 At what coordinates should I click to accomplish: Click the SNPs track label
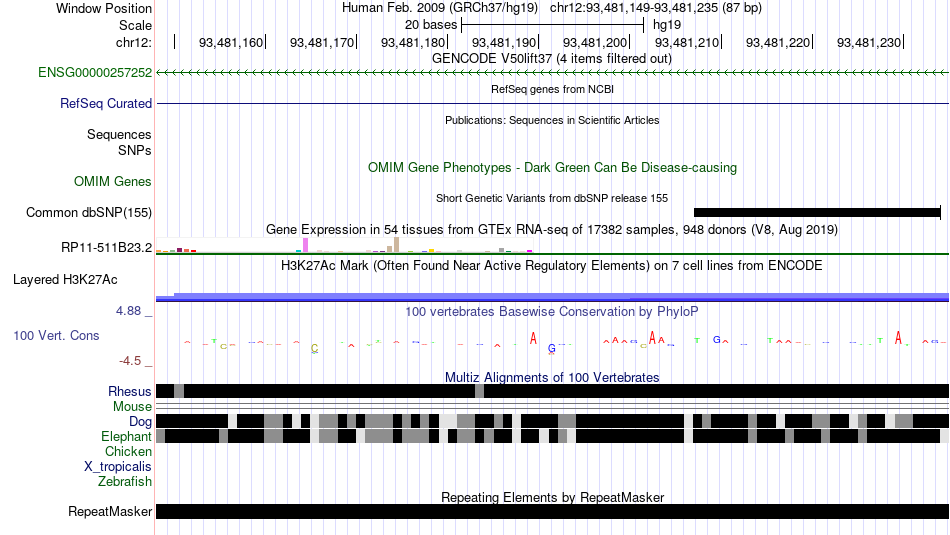click(x=135, y=150)
